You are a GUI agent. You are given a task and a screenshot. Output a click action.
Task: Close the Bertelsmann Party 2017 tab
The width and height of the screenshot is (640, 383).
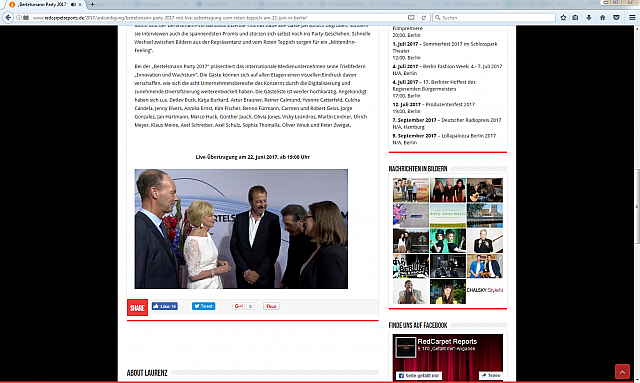pos(80,4)
